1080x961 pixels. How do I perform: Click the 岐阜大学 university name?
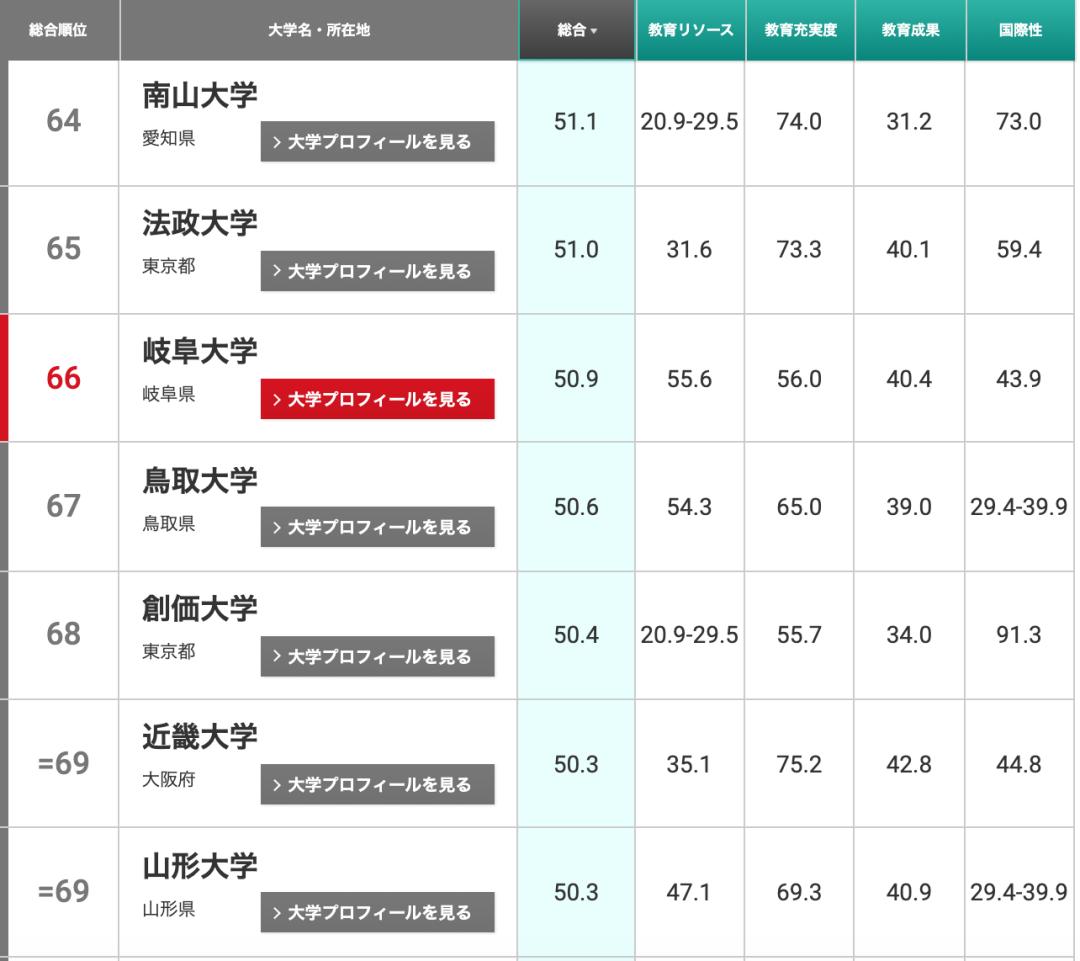point(200,351)
